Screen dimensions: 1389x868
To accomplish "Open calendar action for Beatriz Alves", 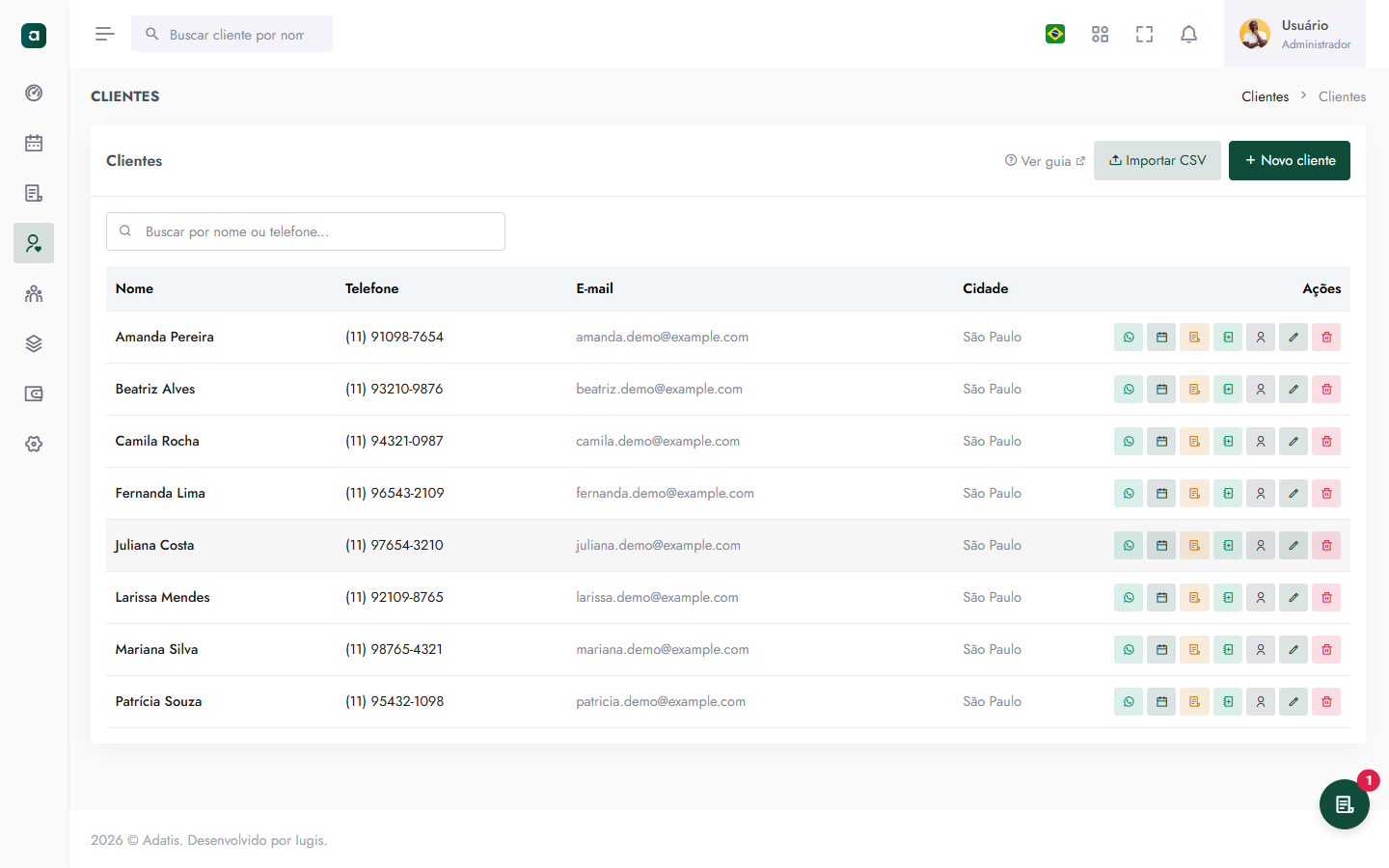I will (1161, 390).
